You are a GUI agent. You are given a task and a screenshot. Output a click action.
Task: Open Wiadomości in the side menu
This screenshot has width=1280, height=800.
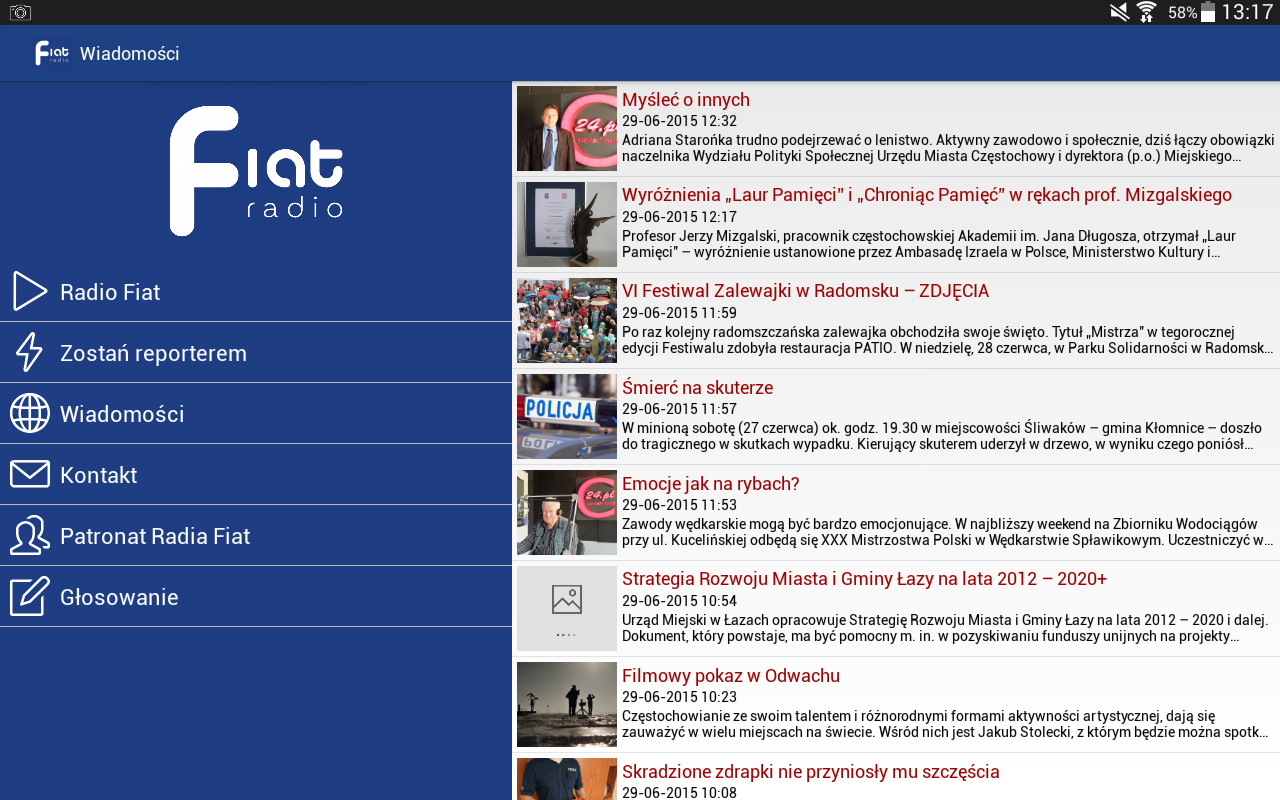coord(256,414)
